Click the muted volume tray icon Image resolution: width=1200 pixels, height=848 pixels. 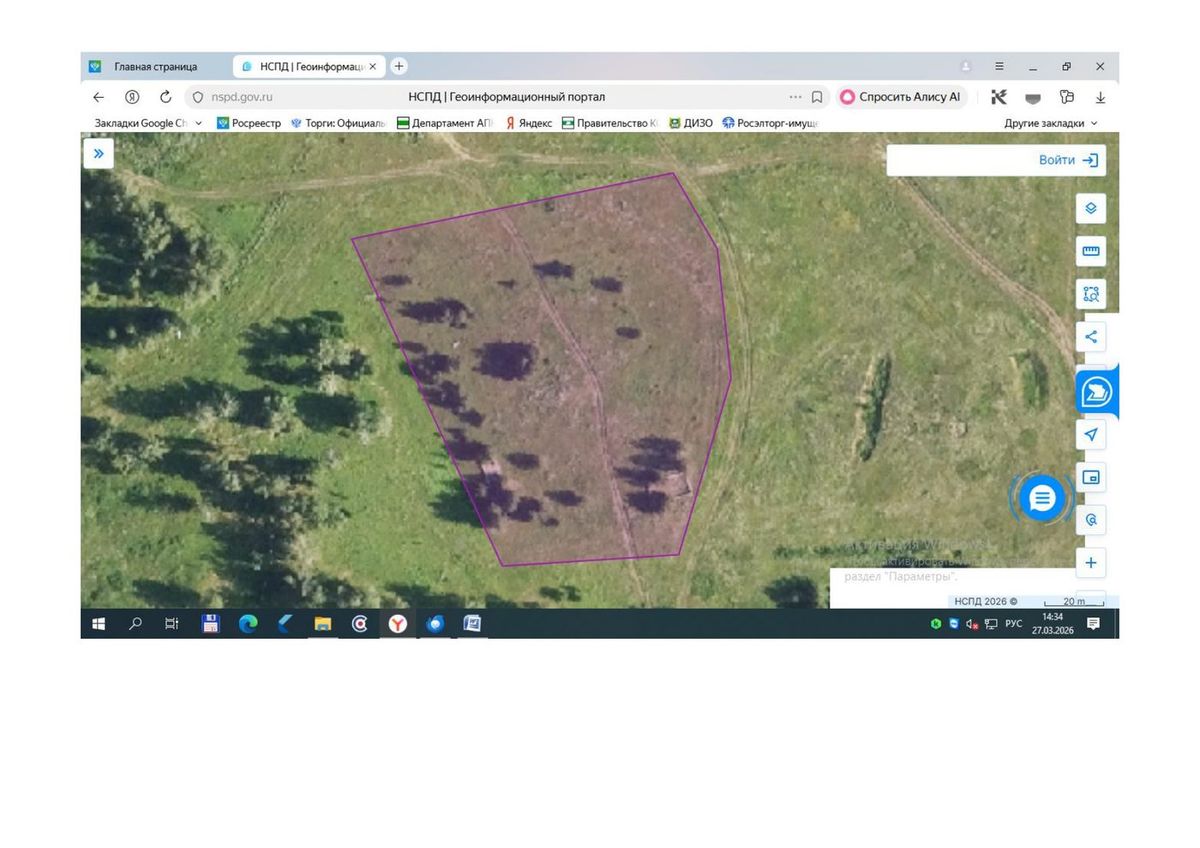pyautogui.click(x=972, y=624)
